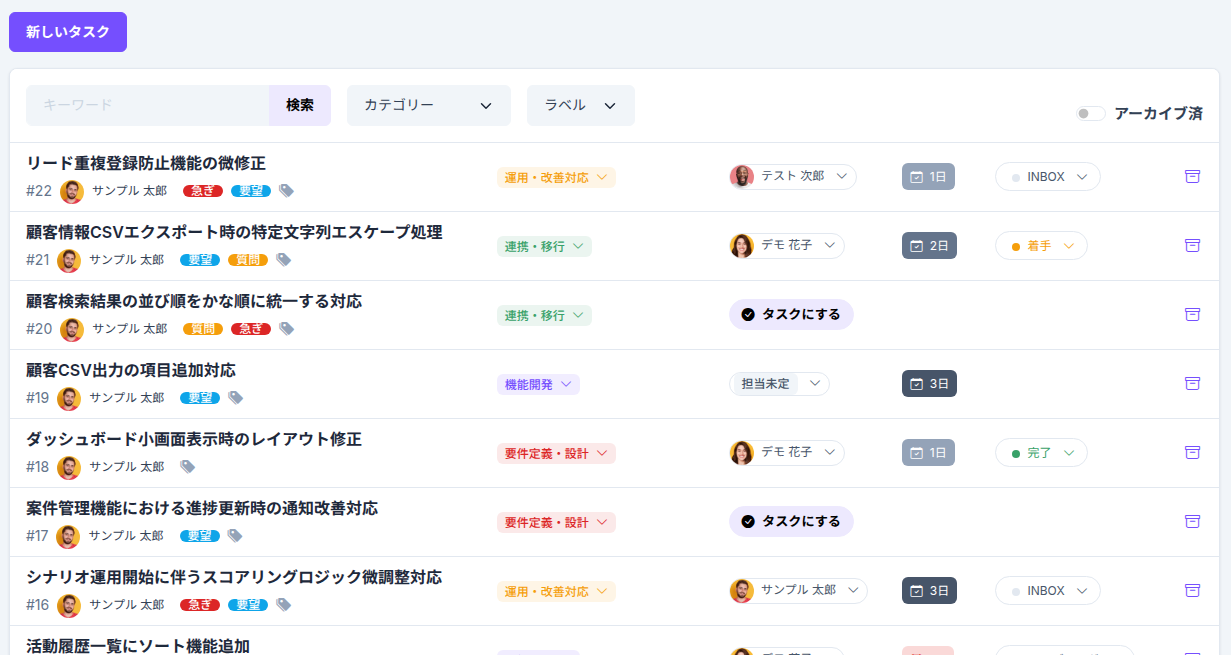The width and height of the screenshot is (1231, 655).
Task: Open the ラベル filter dropdown
Action: (581, 105)
